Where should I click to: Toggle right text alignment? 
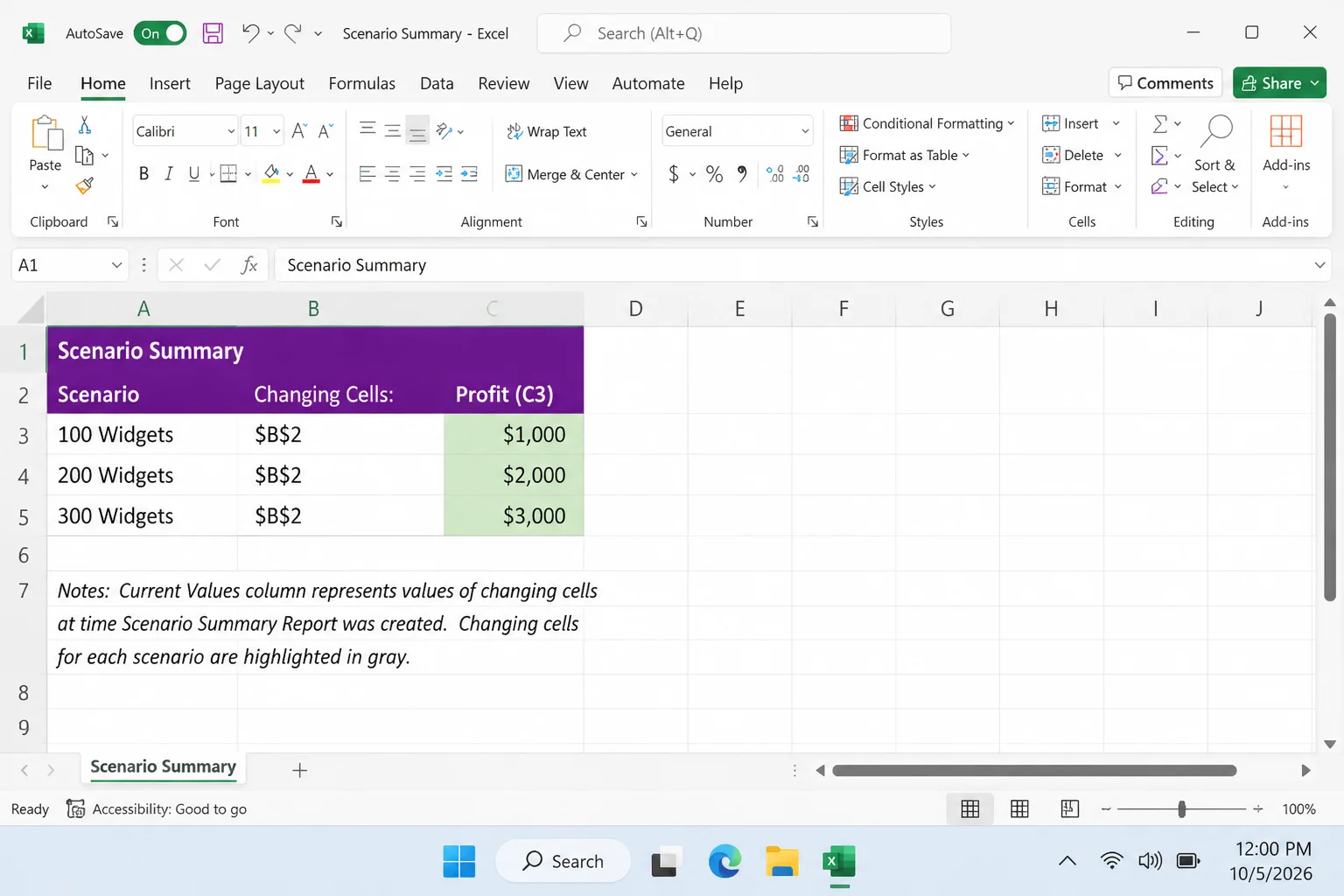[417, 174]
